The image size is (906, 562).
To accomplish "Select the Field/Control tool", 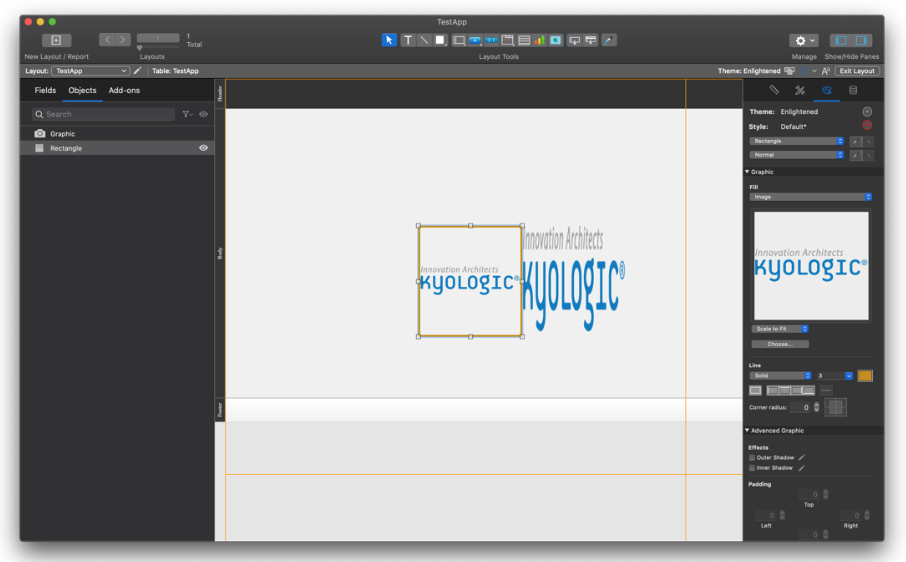I will click(459, 40).
